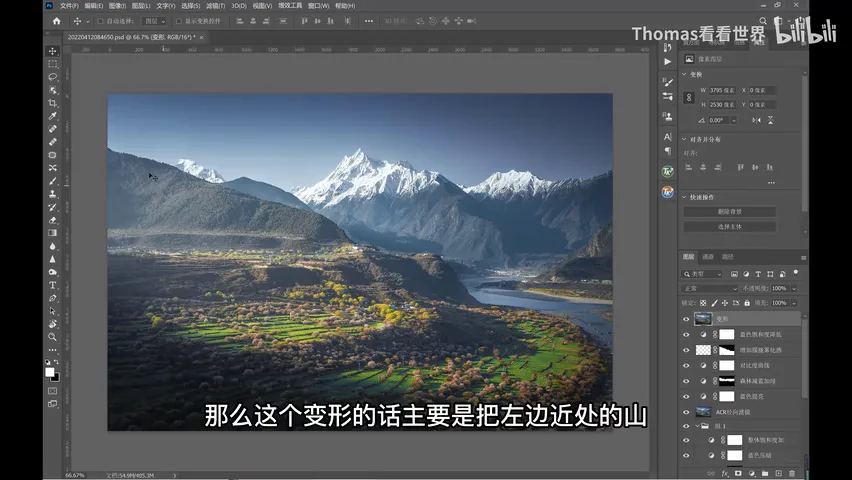Image resolution: width=852 pixels, height=480 pixels.
Task: Select the Horizontal Type tool
Action: coord(53,285)
